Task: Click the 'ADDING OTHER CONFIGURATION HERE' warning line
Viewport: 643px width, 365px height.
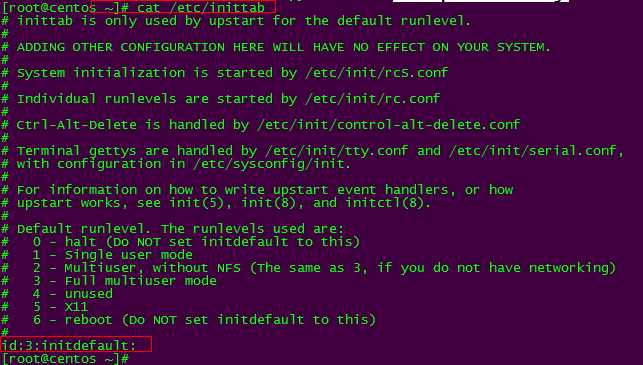Action: pos(283,47)
